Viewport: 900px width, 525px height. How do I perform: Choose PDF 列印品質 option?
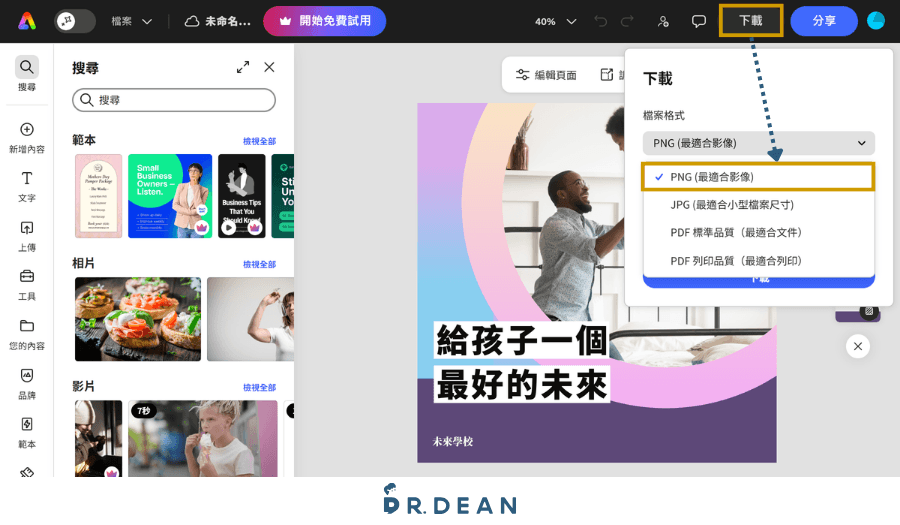(x=758, y=261)
